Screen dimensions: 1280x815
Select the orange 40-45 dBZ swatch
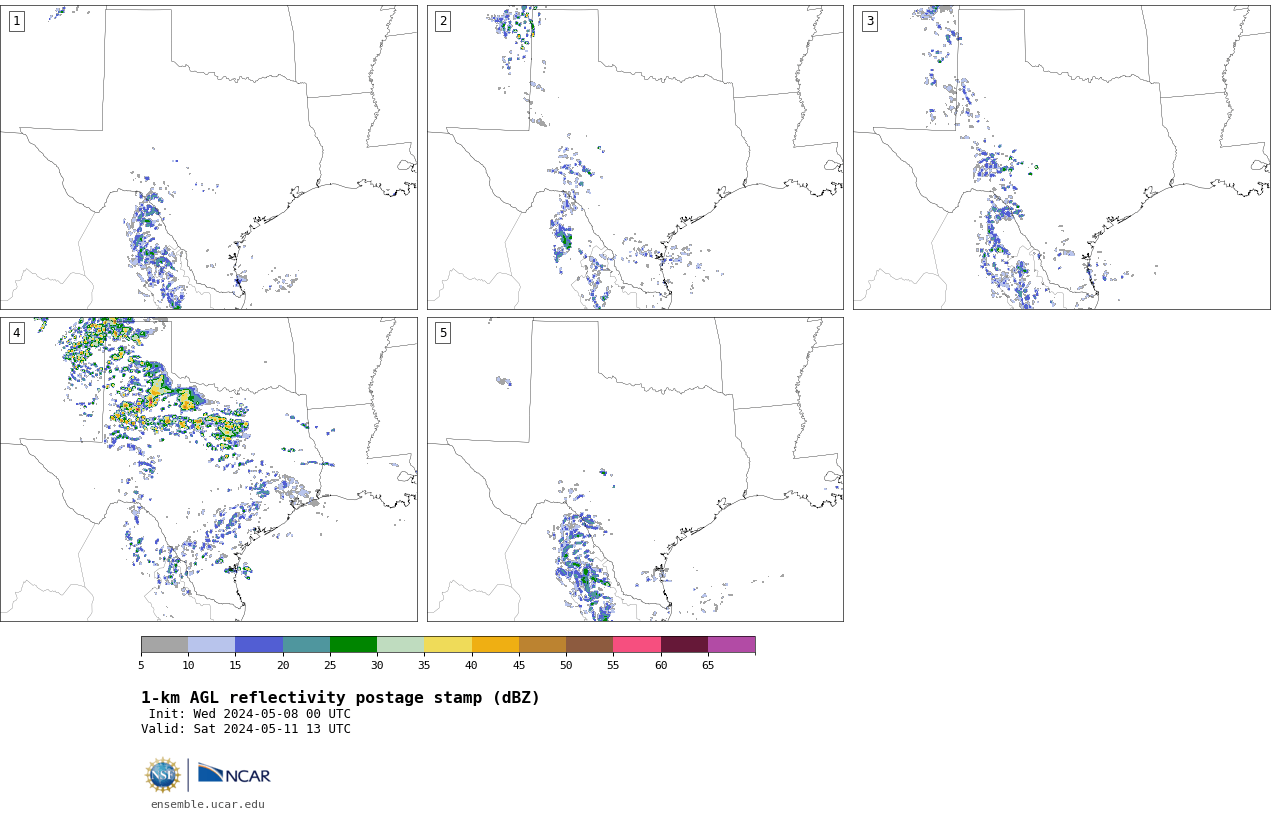pyautogui.click(x=495, y=644)
